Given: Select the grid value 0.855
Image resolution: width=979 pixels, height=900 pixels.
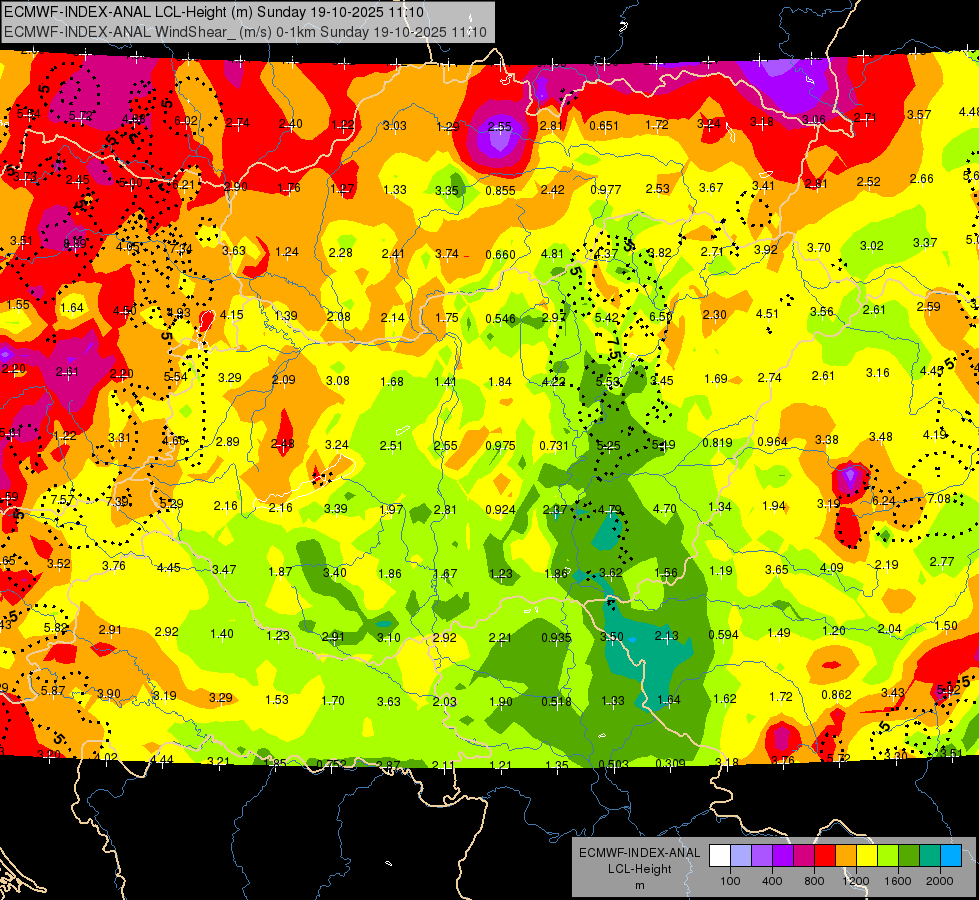Looking at the screenshot, I should (x=500, y=190).
